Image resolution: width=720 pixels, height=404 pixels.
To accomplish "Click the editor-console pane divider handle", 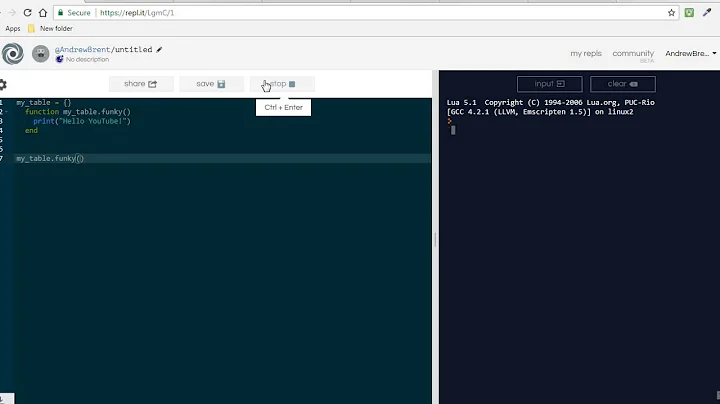I will (x=435, y=239).
